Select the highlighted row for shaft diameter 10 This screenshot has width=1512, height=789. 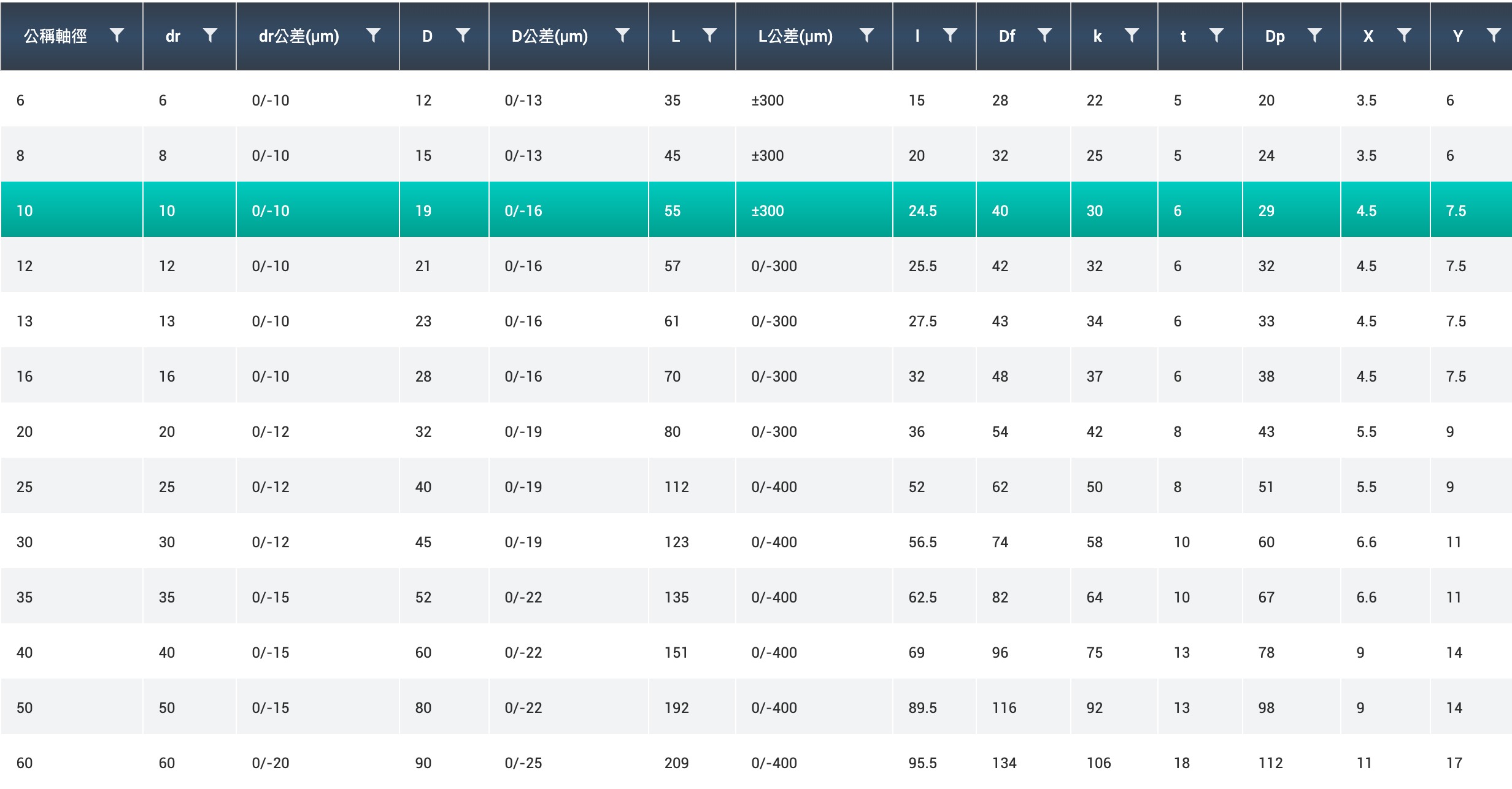(25, 211)
